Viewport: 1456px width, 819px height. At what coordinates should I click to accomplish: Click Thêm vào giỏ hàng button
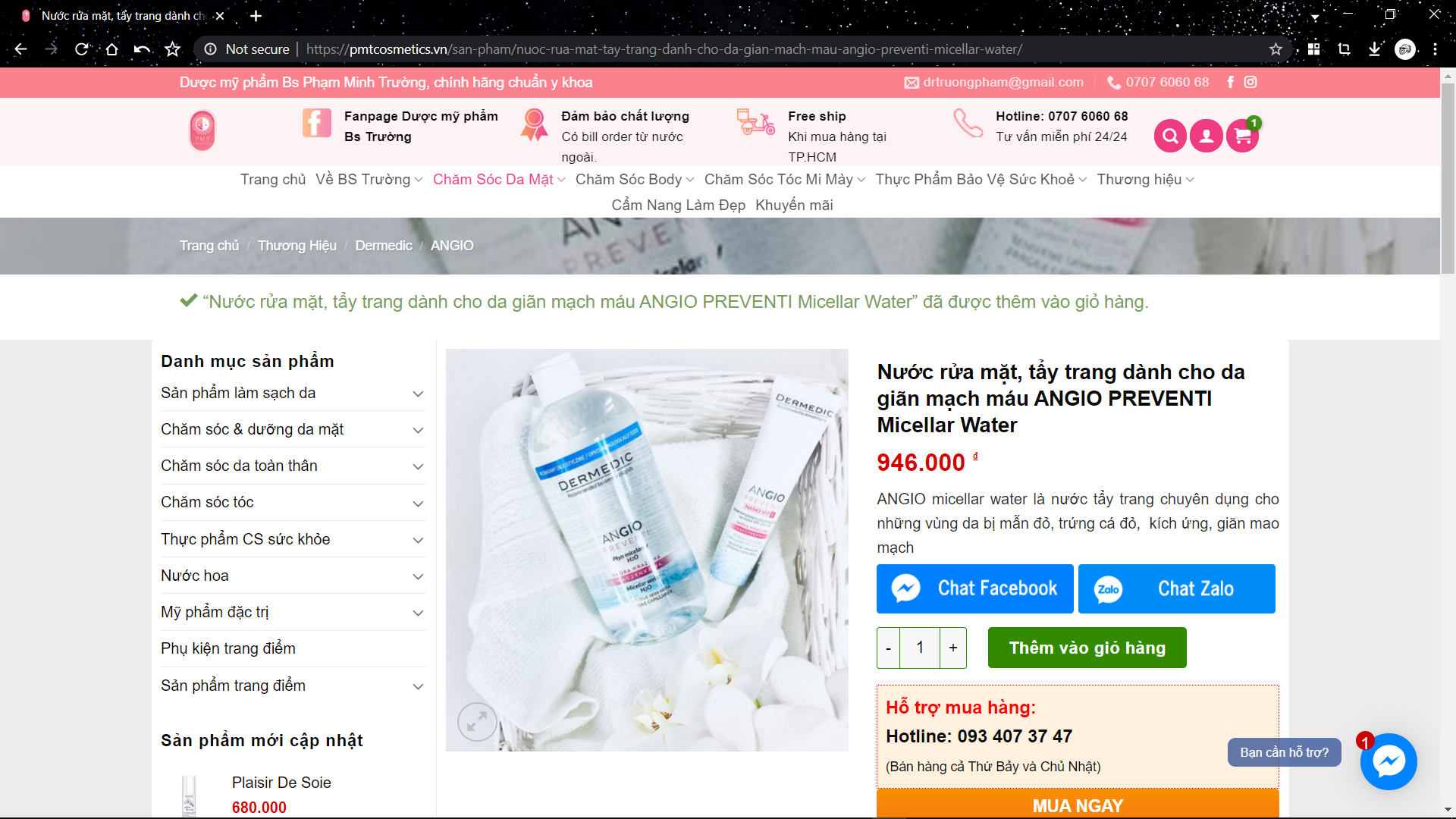(1087, 648)
